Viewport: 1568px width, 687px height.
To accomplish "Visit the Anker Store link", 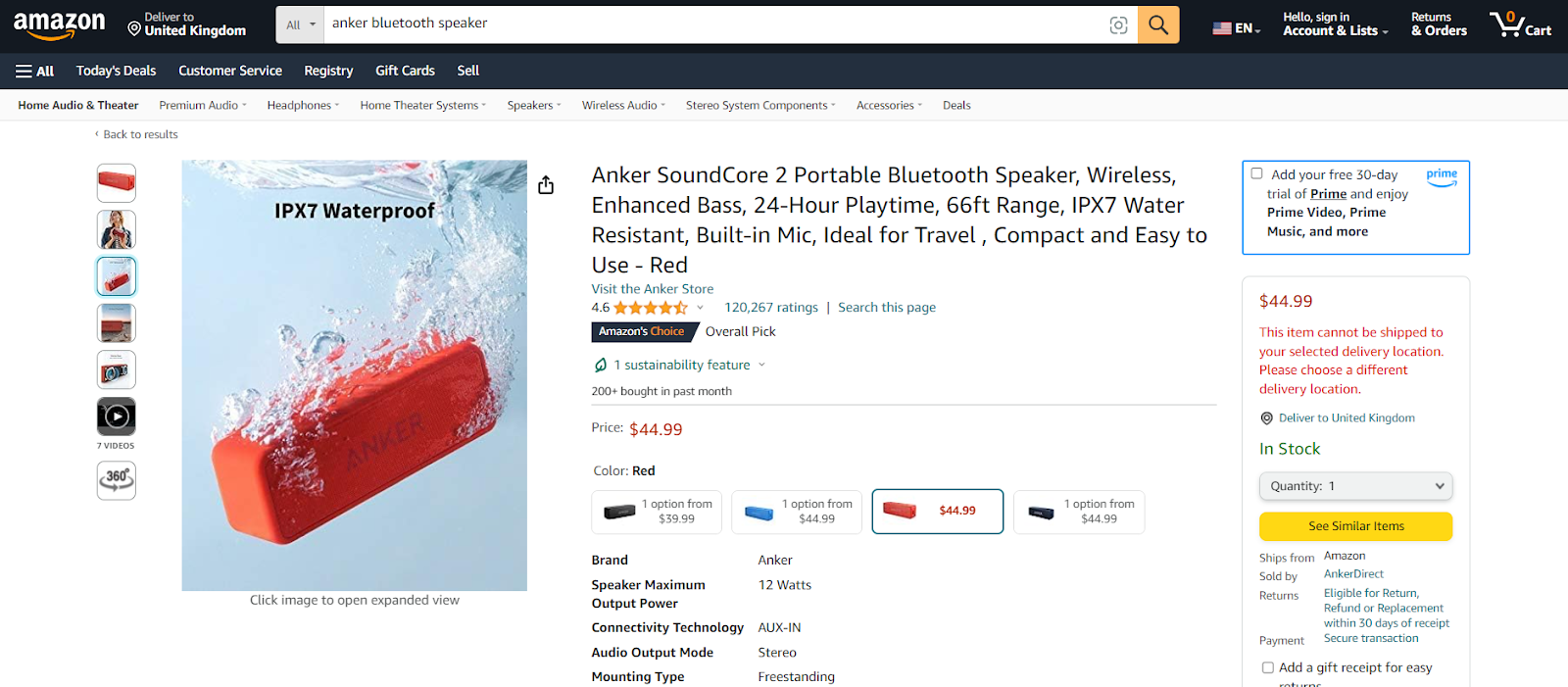I will tap(653, 289).
